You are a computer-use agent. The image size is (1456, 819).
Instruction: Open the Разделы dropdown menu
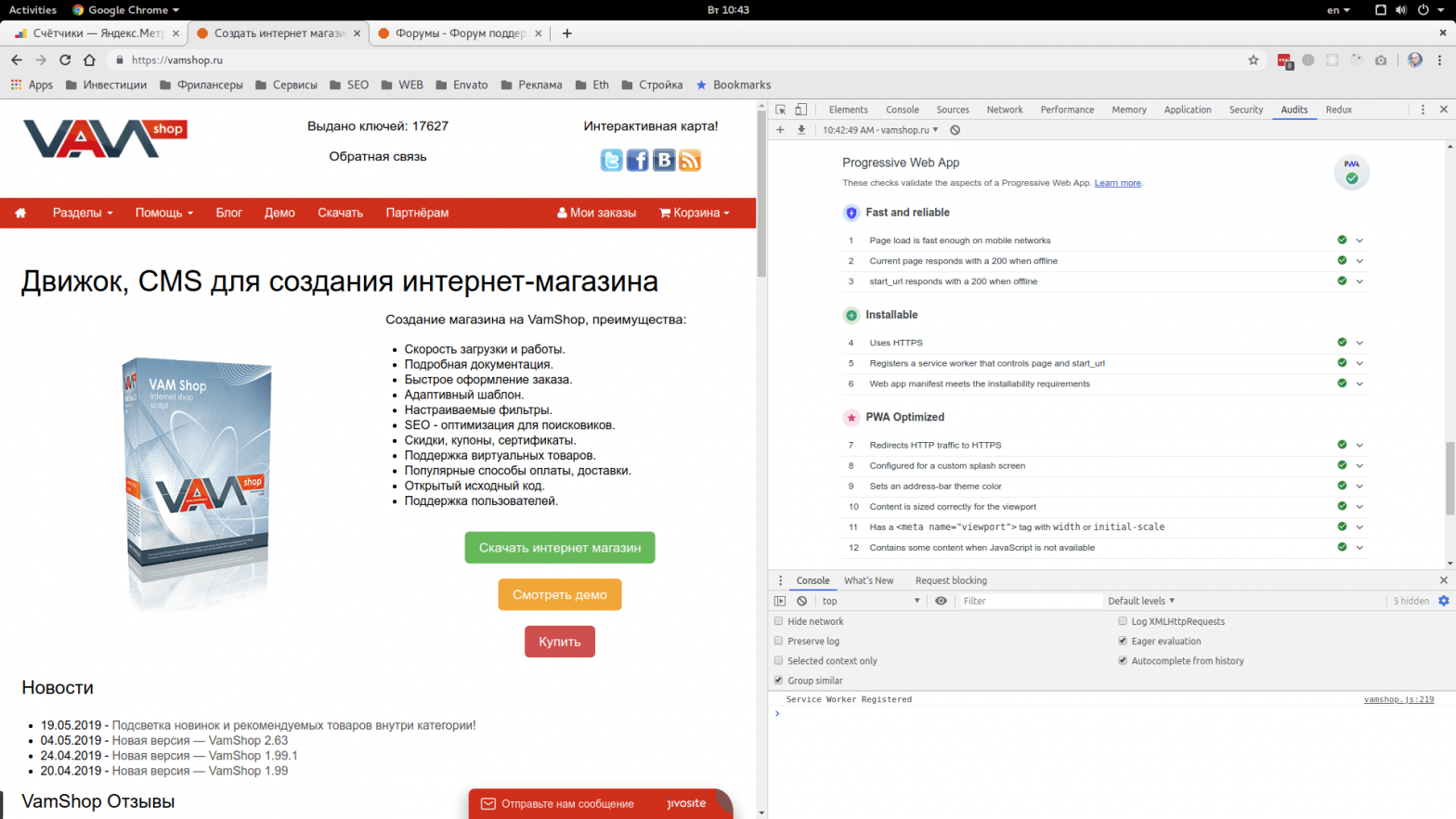click(x=83, y=213)
